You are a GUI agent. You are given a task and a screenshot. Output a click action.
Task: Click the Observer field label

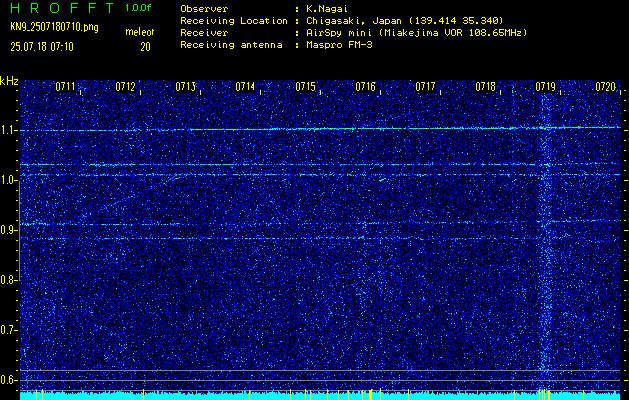point(204,9)
